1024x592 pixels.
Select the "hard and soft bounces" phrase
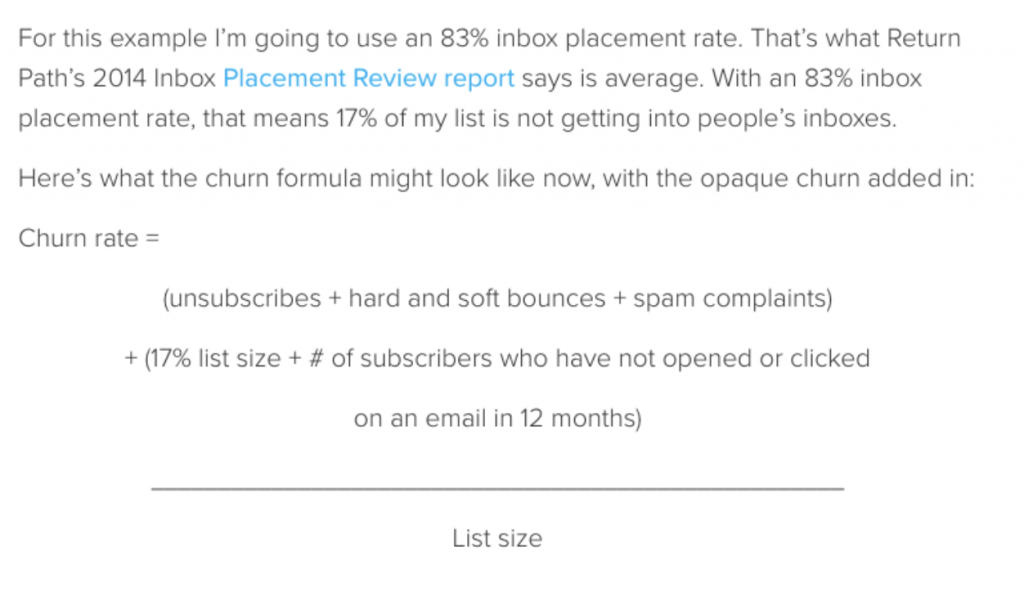click(x=477, y=299)
